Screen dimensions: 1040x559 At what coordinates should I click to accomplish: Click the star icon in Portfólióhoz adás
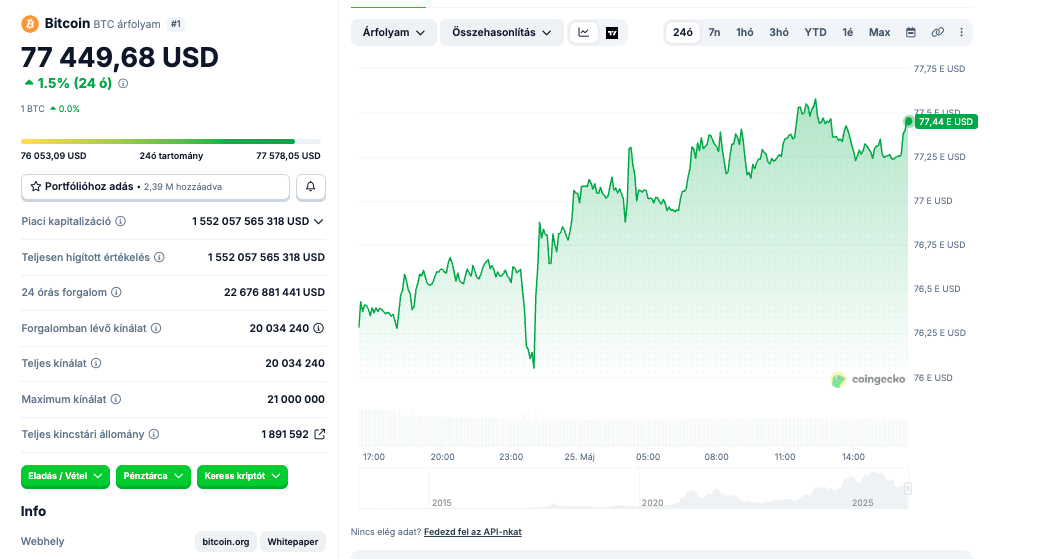click(x=36, y=187)
